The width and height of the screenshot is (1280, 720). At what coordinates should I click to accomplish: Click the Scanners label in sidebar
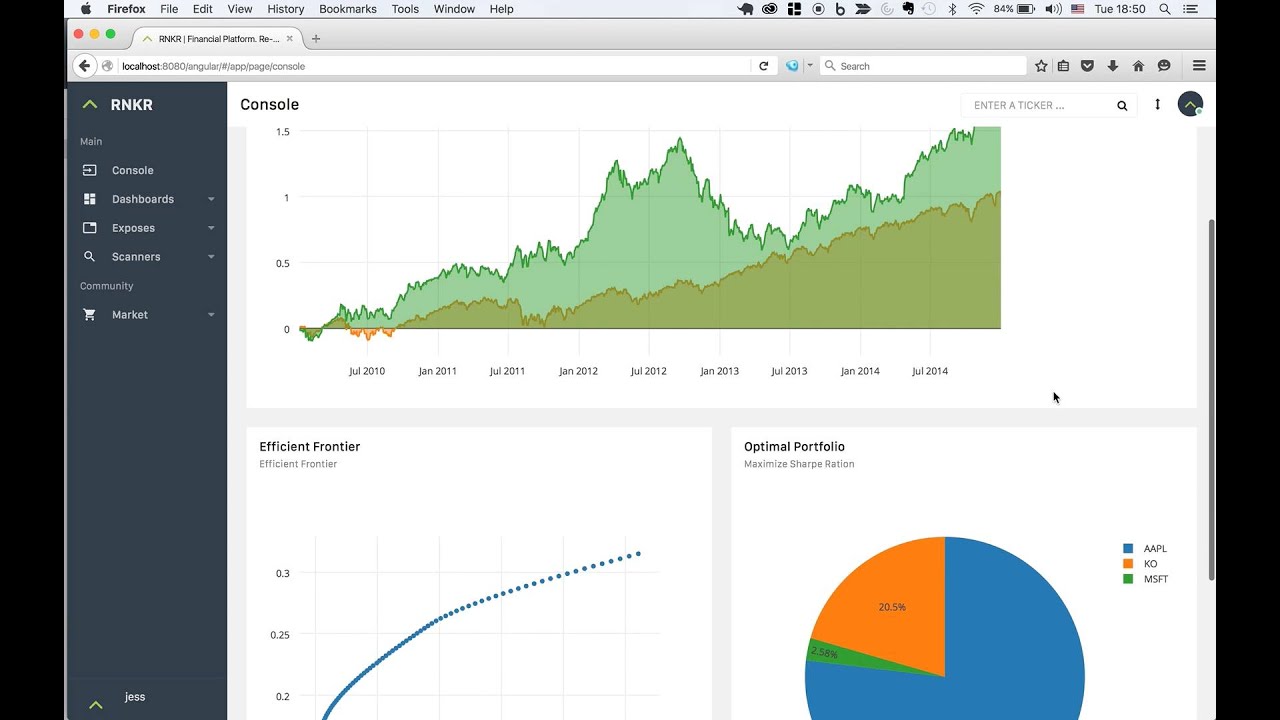tap(136, 257)
